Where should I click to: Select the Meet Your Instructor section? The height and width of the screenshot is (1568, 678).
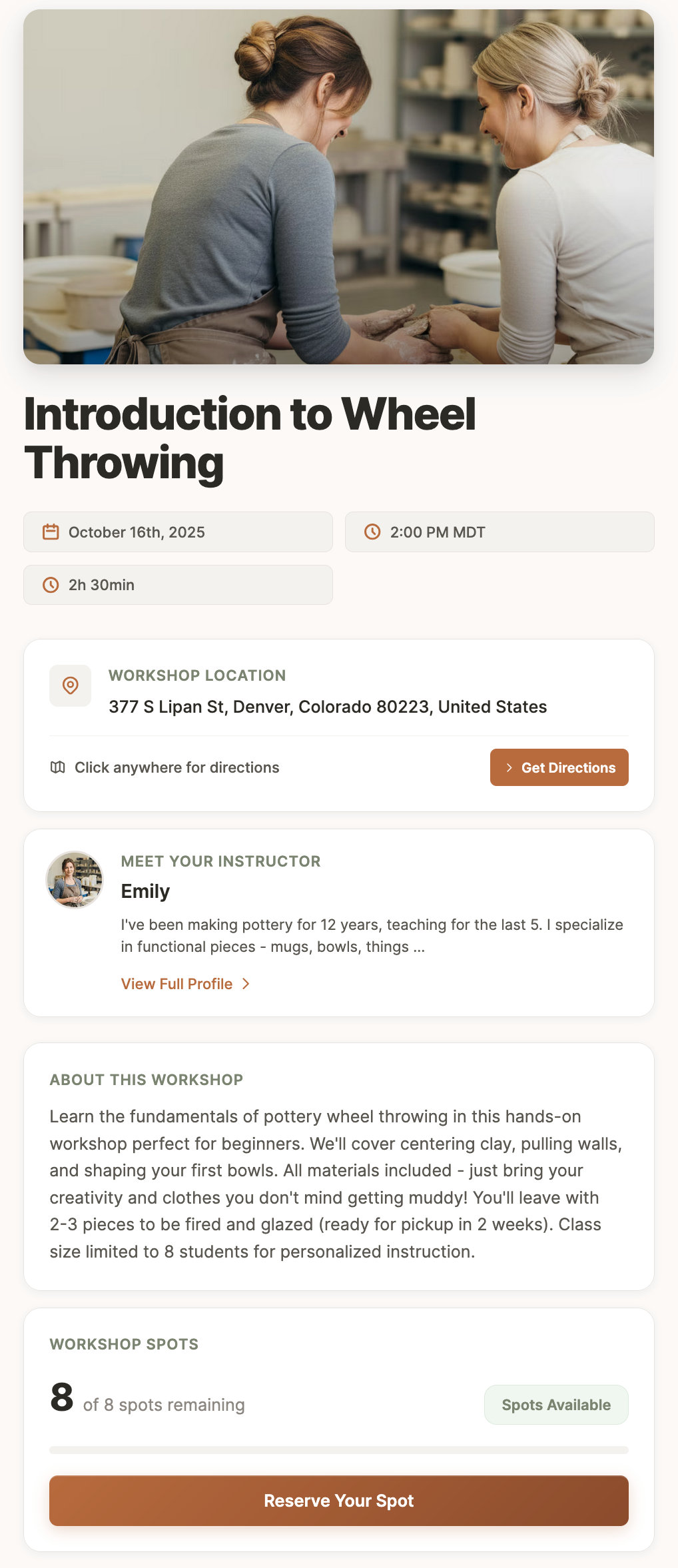tap(220, 861)
